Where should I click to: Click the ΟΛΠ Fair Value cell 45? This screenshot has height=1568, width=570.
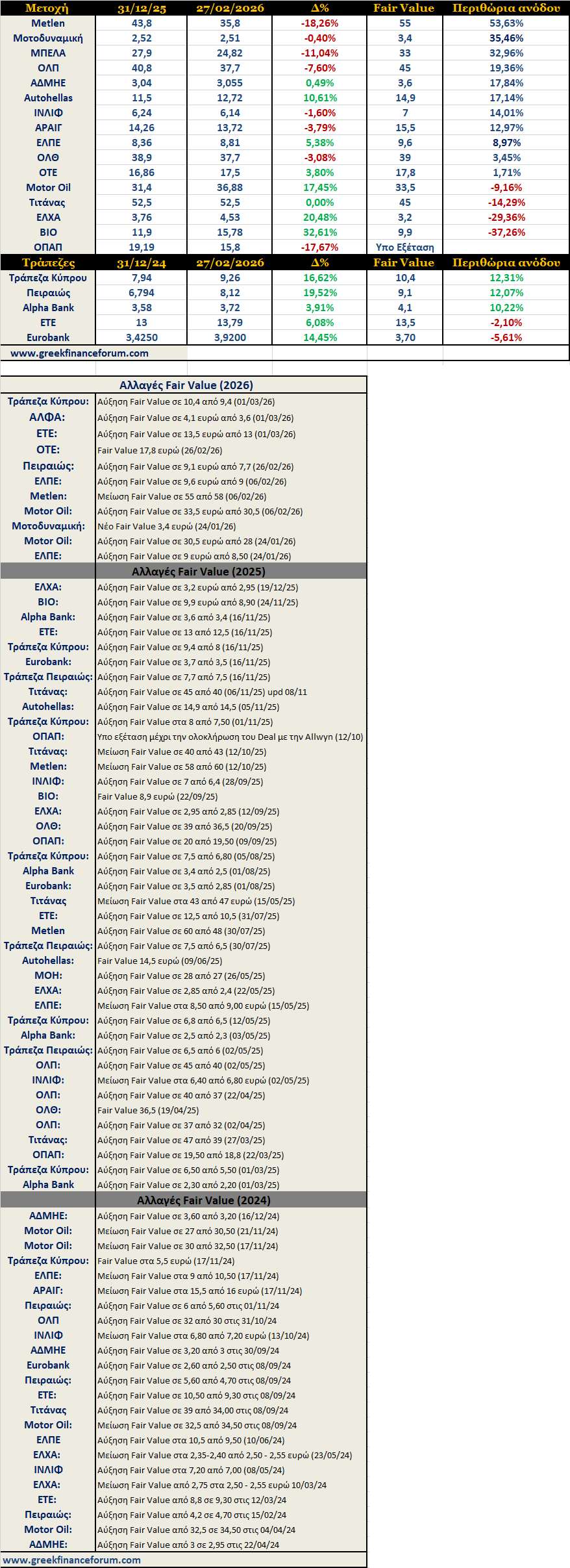click(x=405, y=68)
